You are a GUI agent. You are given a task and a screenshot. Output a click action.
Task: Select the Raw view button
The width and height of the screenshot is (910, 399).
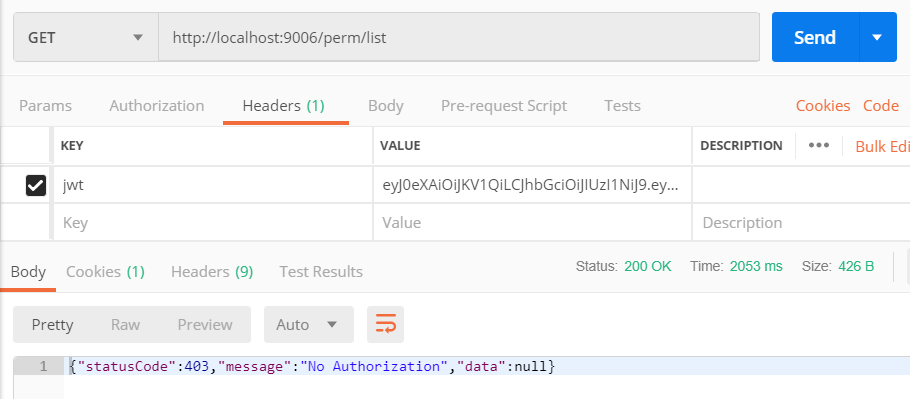point(125,324)
